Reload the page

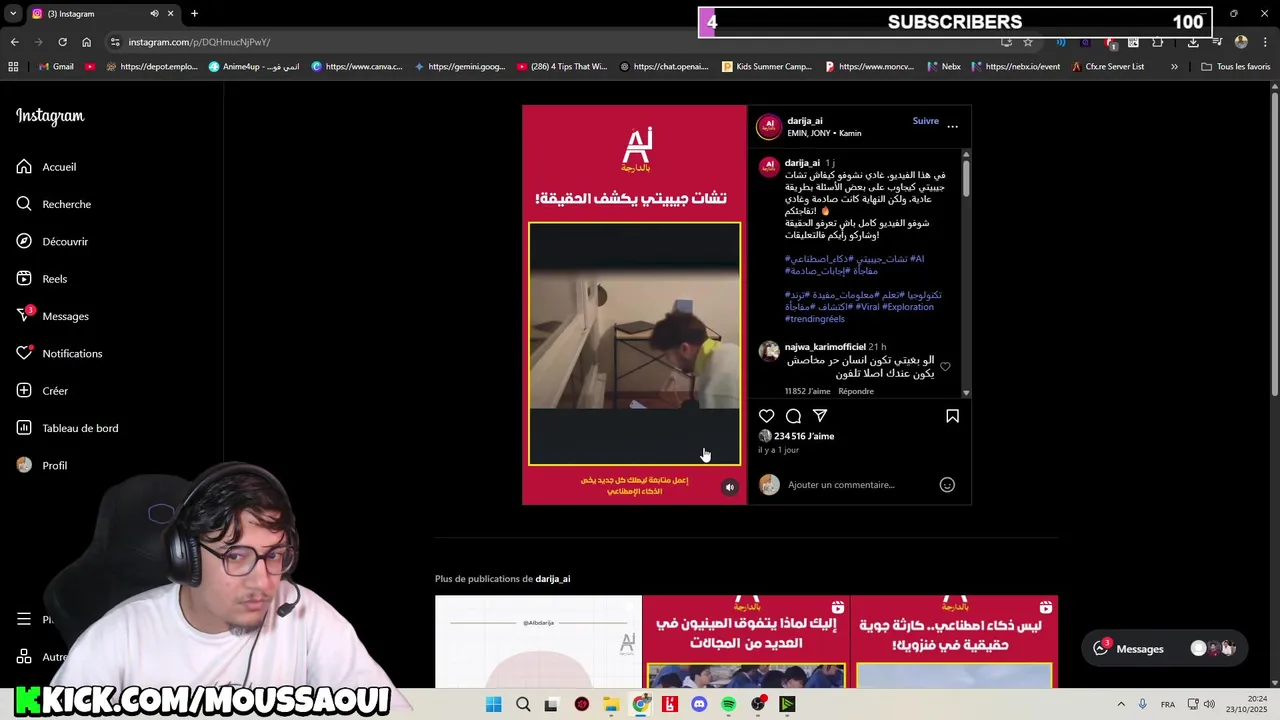(62, 42)
